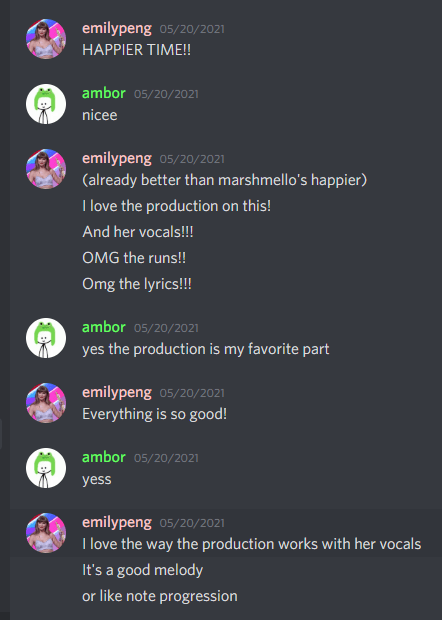The image size is (442, 620).
Task: Click the message "OMG the runs!!"
Action: [134, 258]
